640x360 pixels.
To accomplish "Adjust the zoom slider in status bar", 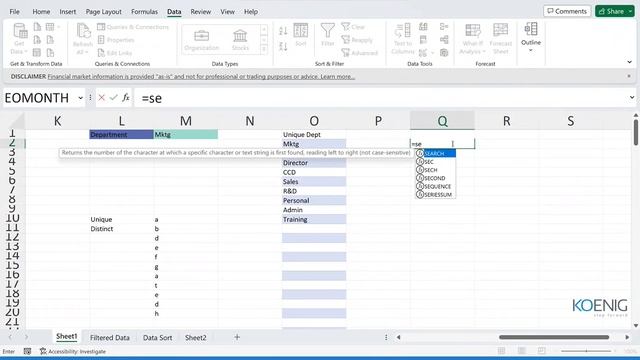I will (586, 351).
